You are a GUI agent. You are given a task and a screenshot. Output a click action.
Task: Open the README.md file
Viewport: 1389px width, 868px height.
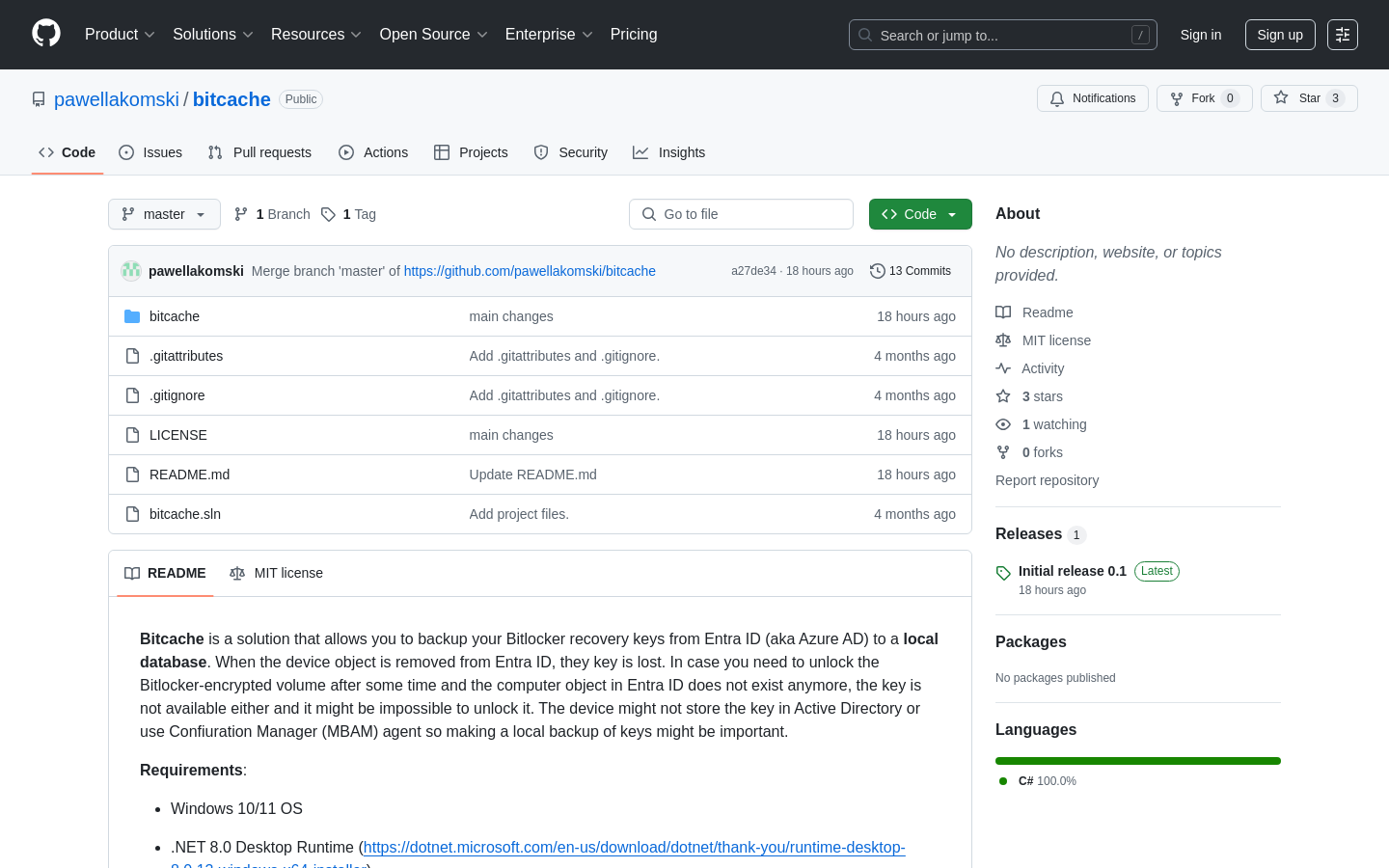point(189,475)
